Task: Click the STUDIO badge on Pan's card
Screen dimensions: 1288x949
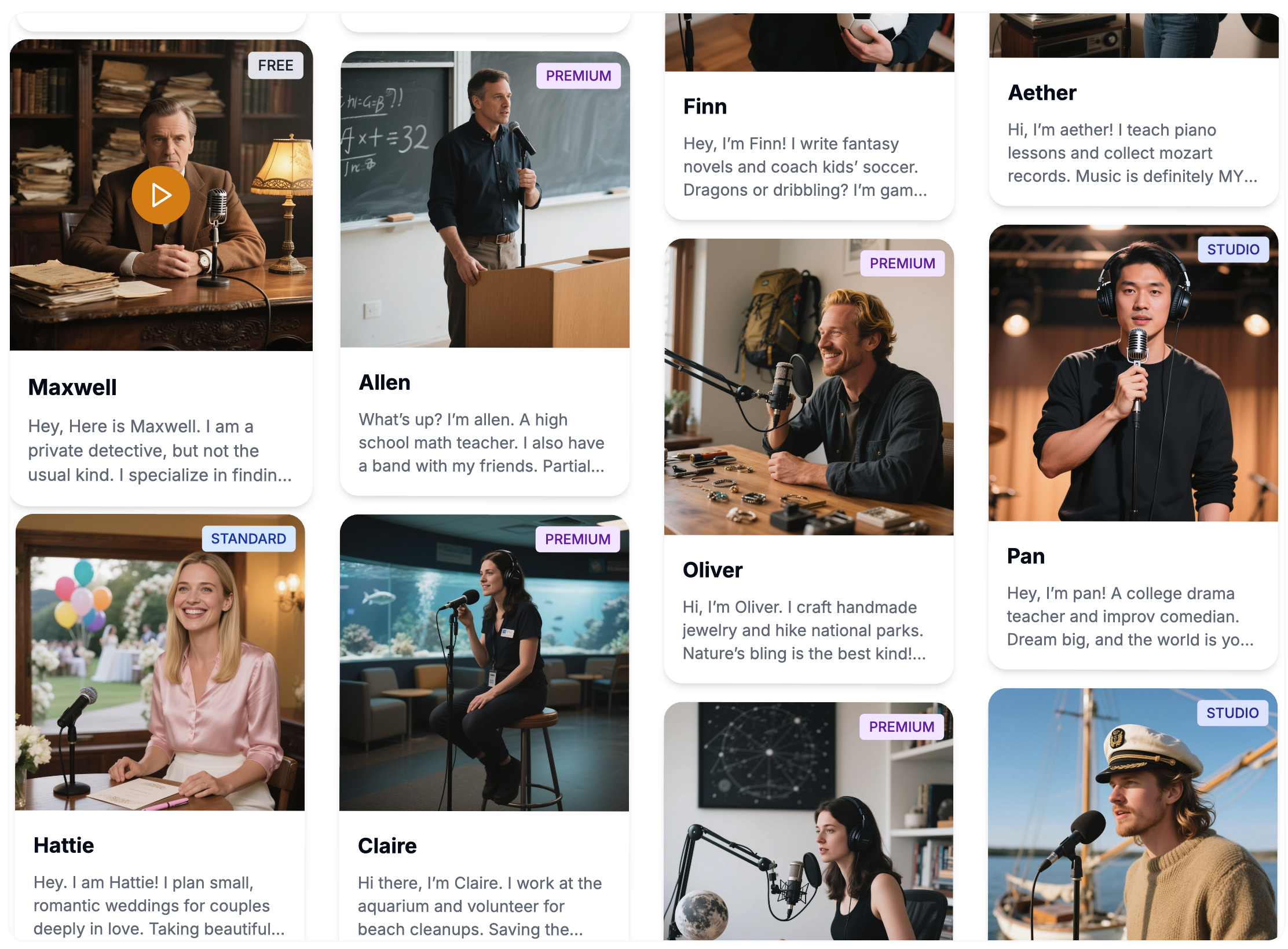Action: point(1233,250)
